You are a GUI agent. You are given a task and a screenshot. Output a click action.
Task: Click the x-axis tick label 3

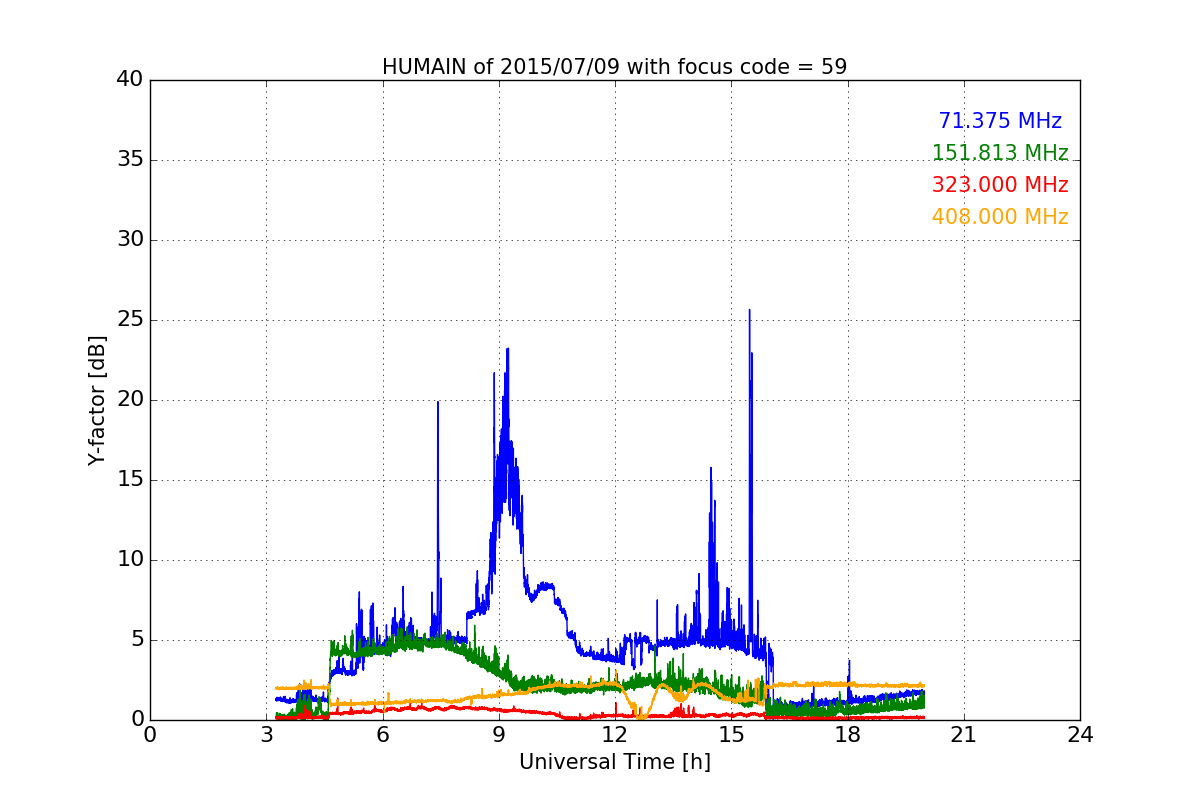(x=266, y=735)
